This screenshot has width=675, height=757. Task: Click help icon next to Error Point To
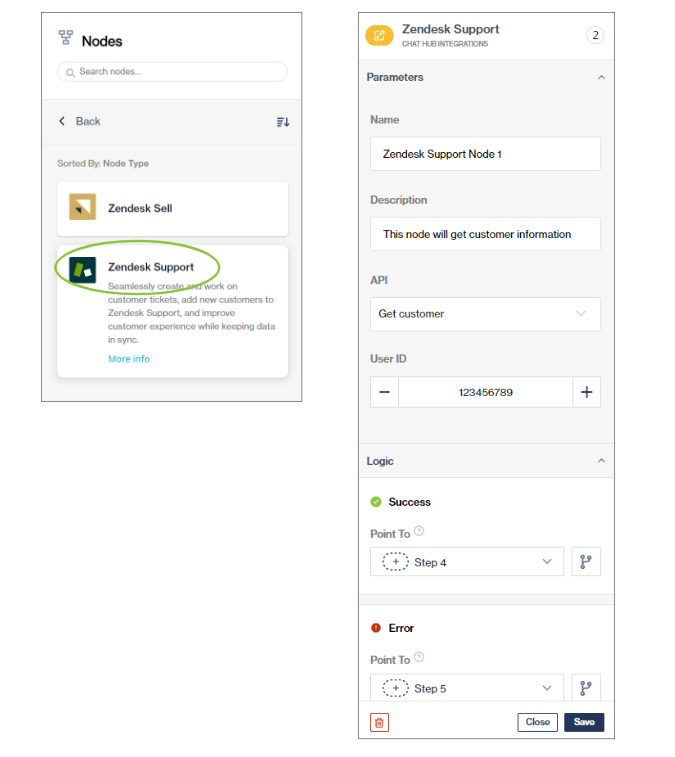[x=419, y=658]
